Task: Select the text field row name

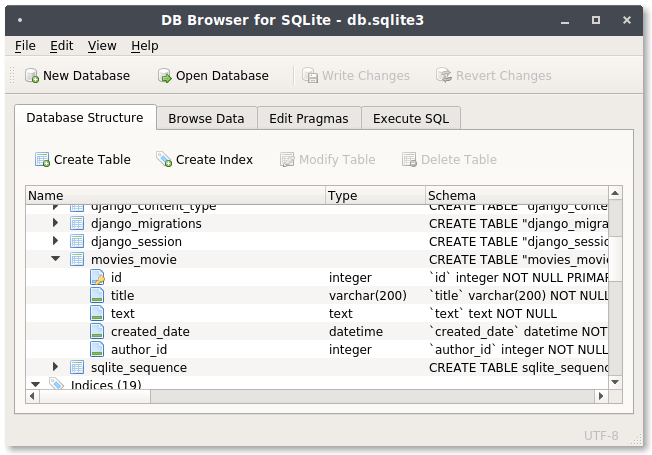Action: tap(122, 314)
